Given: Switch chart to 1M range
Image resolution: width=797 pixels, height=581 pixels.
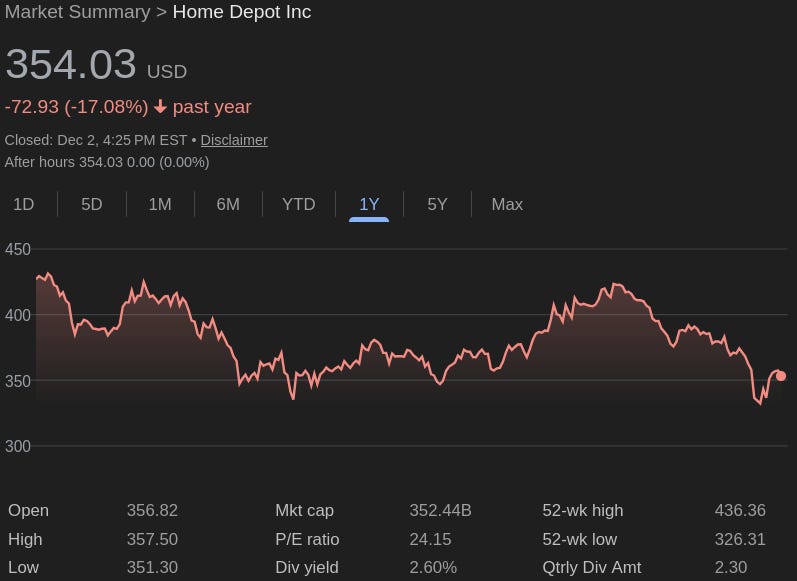Looking at the screenshot, I should pos(160,204).
